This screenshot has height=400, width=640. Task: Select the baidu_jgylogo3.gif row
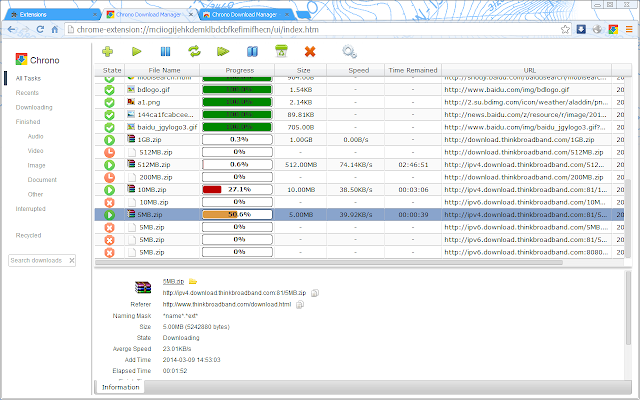[x=359, y=127]
